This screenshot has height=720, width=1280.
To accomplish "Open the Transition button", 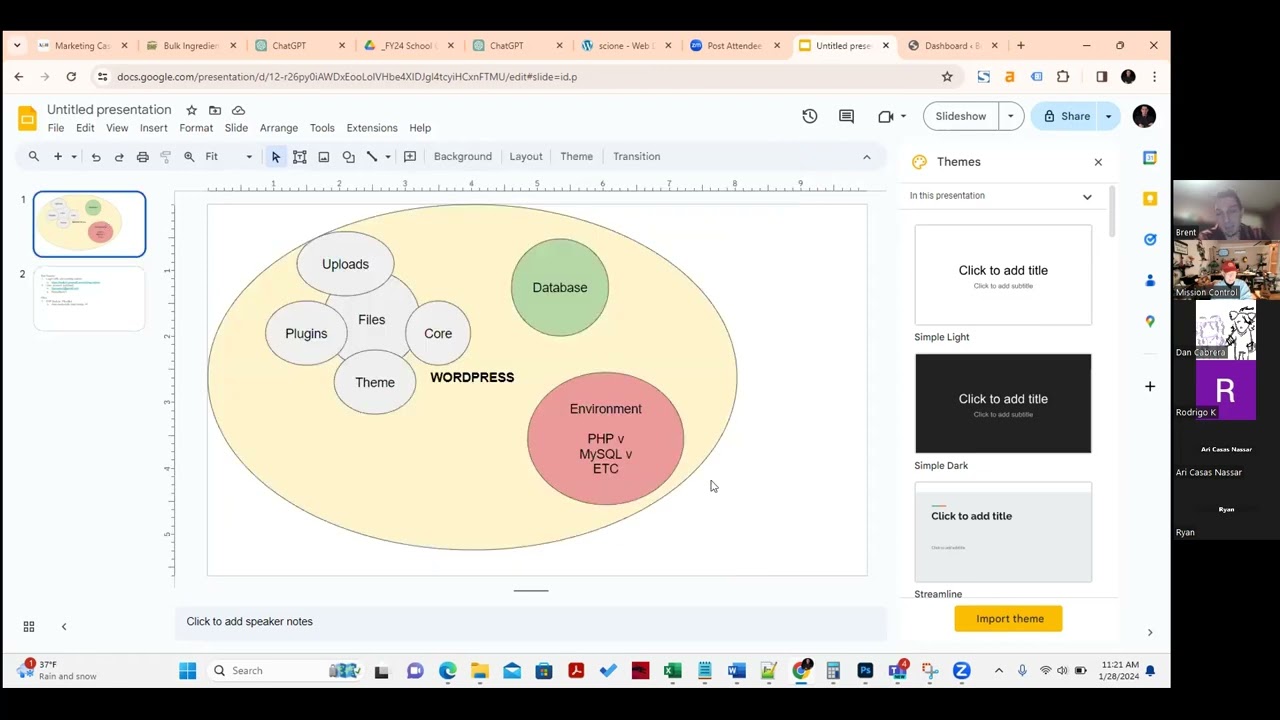I will tap(637, 156).
